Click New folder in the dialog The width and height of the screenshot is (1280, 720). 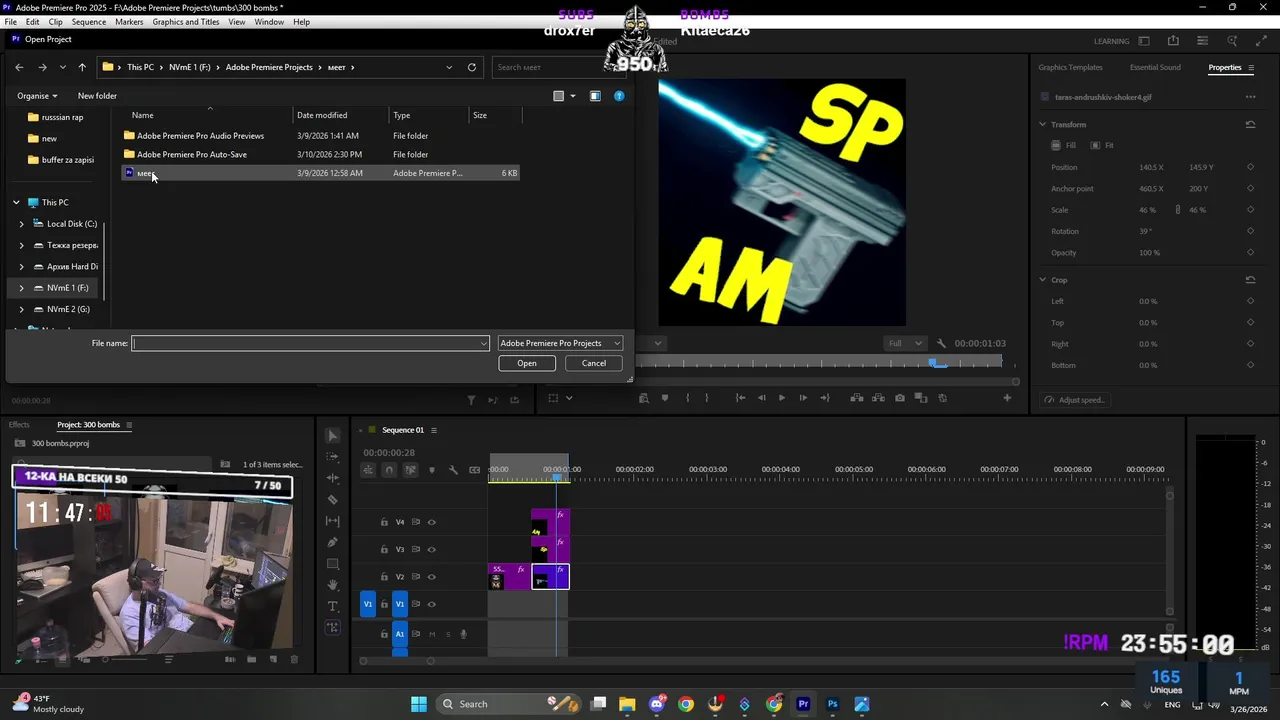[x=97, y=96]
